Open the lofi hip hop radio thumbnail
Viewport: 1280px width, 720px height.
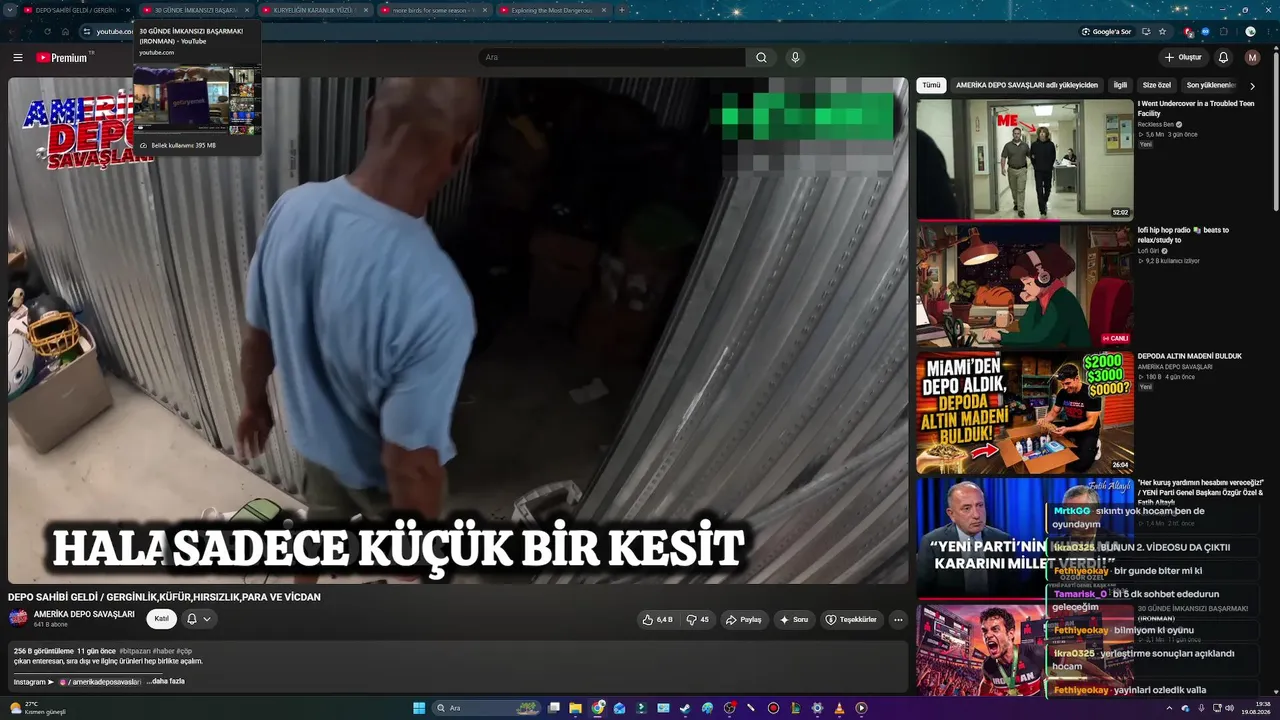click(x=1025, y=286)
